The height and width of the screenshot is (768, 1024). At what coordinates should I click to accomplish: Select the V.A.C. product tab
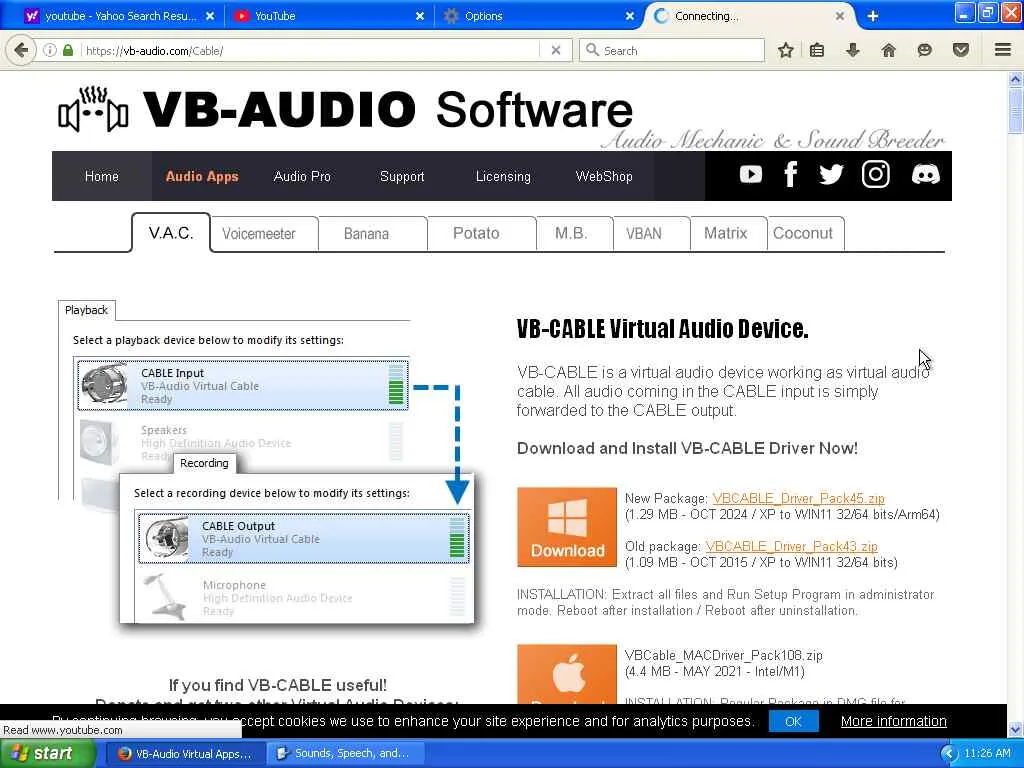coord(171,232)
